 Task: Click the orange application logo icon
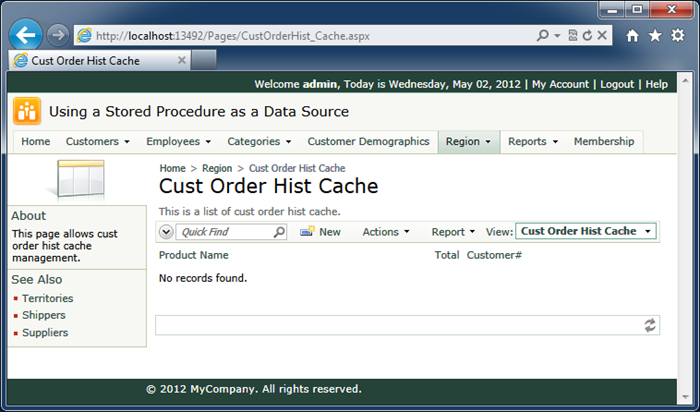pyautogui.click(x=27, y=111)
